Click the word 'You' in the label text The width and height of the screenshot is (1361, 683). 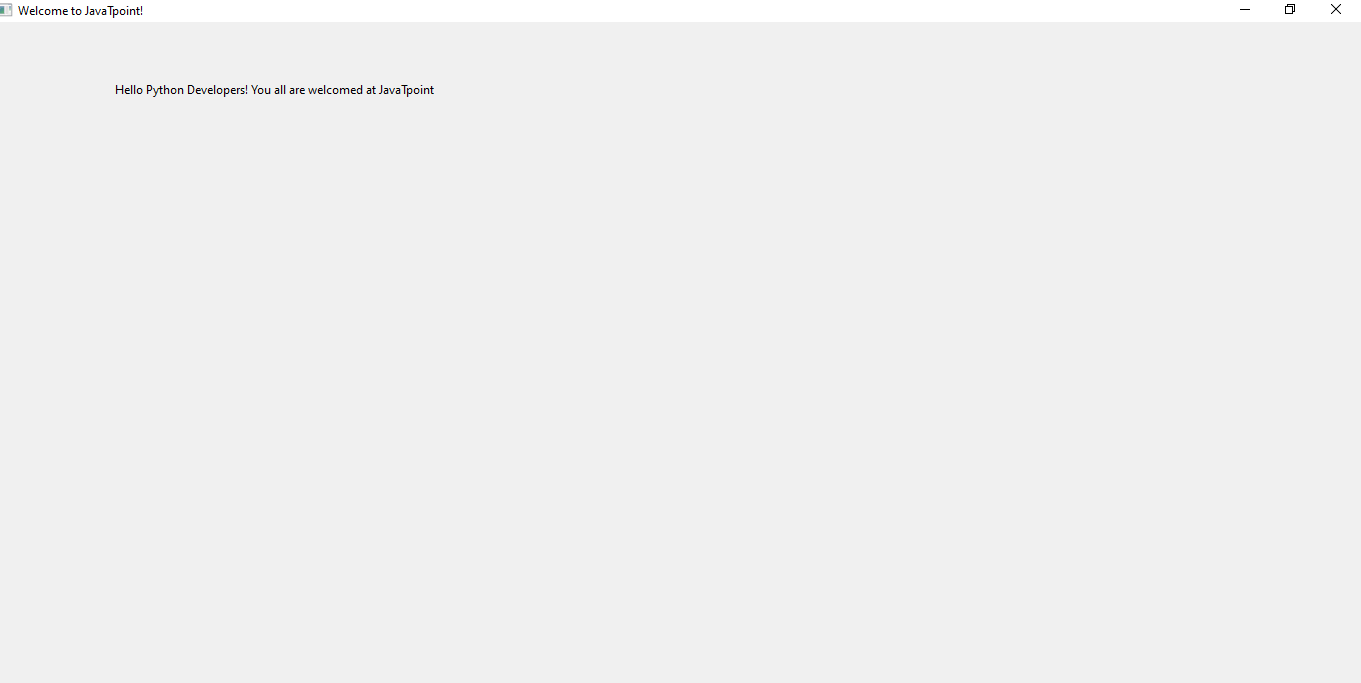(x=261, y=90)
